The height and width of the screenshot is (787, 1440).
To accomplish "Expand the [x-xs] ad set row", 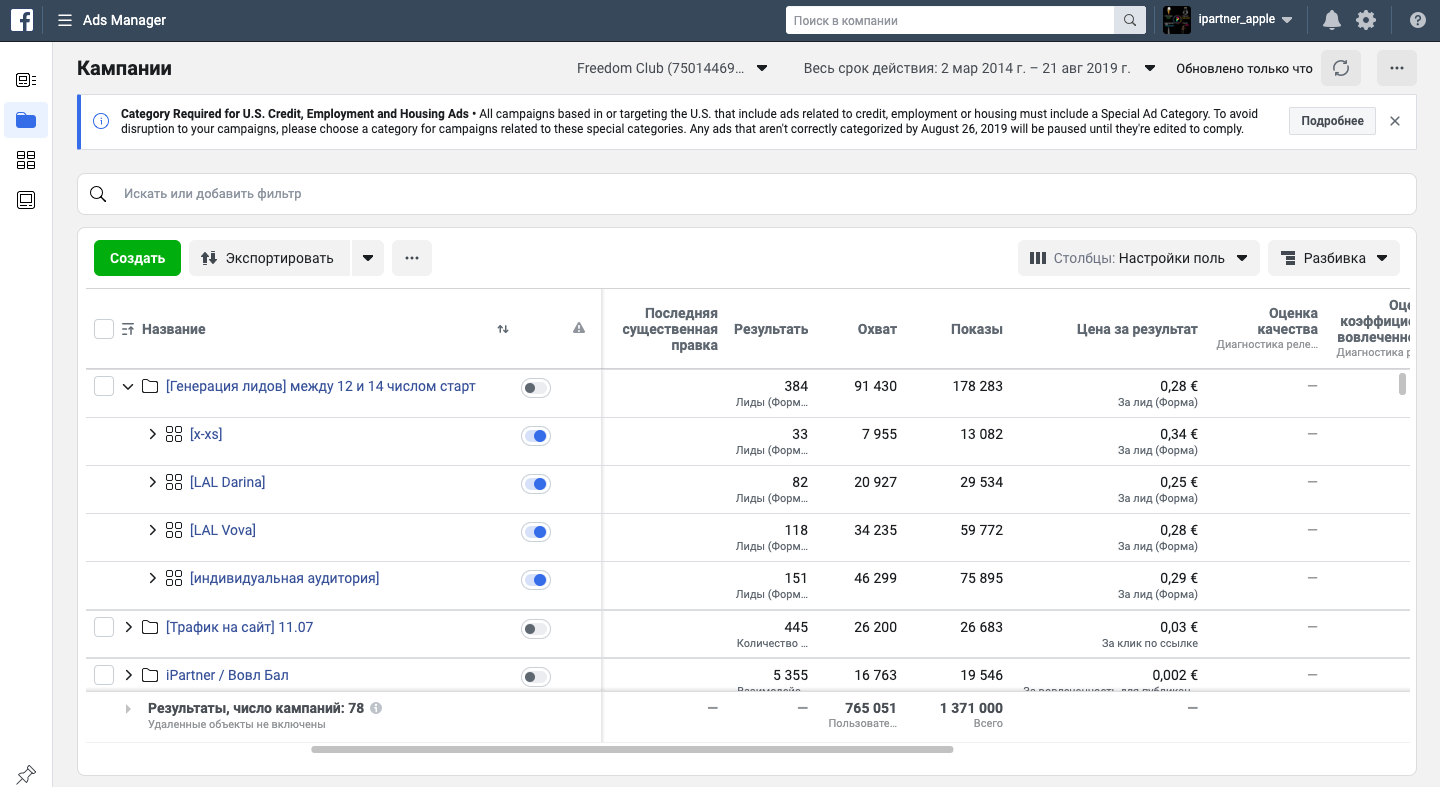I will (153, 434).
